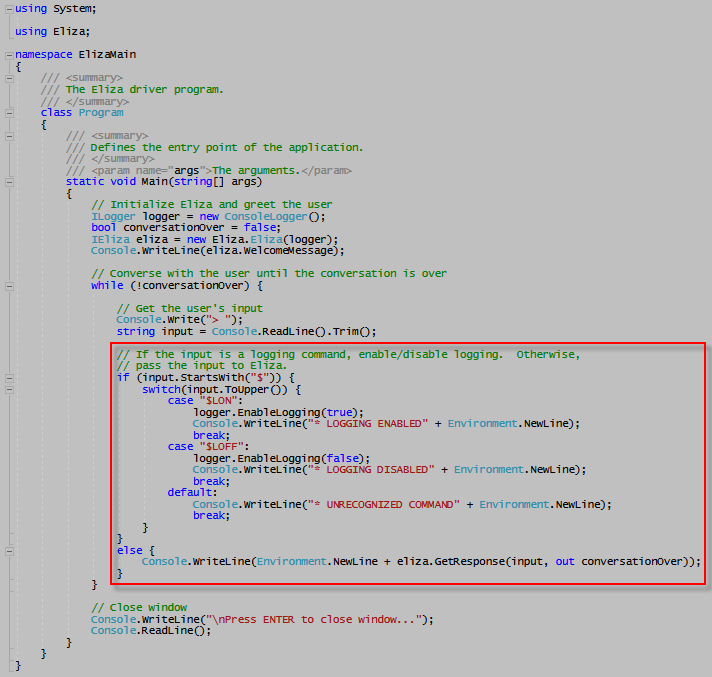Click the 'else' keyword
The image size is (712, 677).
pyautogui.click(x=130, y=550)
